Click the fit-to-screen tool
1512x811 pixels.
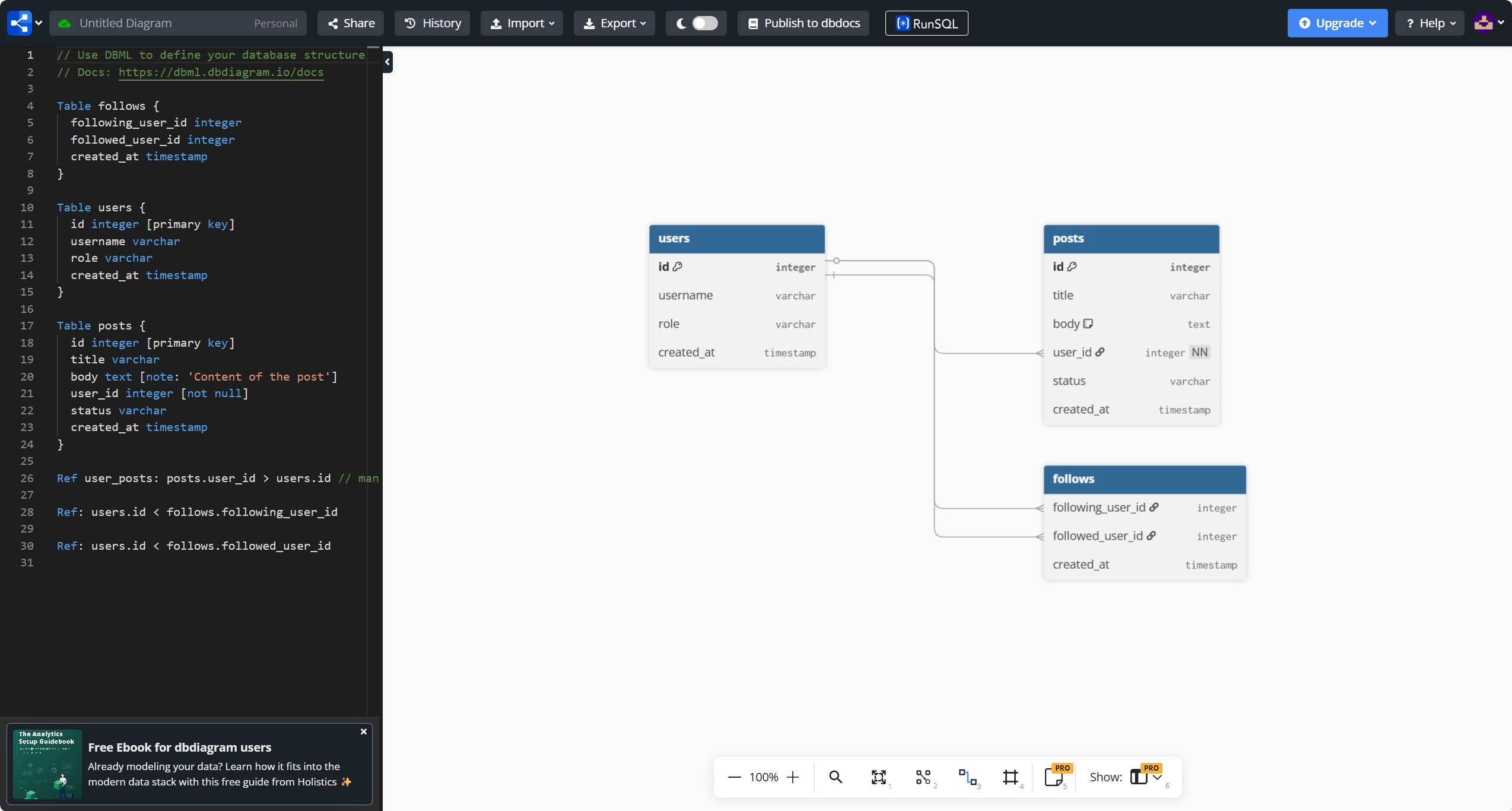(879, 777)
